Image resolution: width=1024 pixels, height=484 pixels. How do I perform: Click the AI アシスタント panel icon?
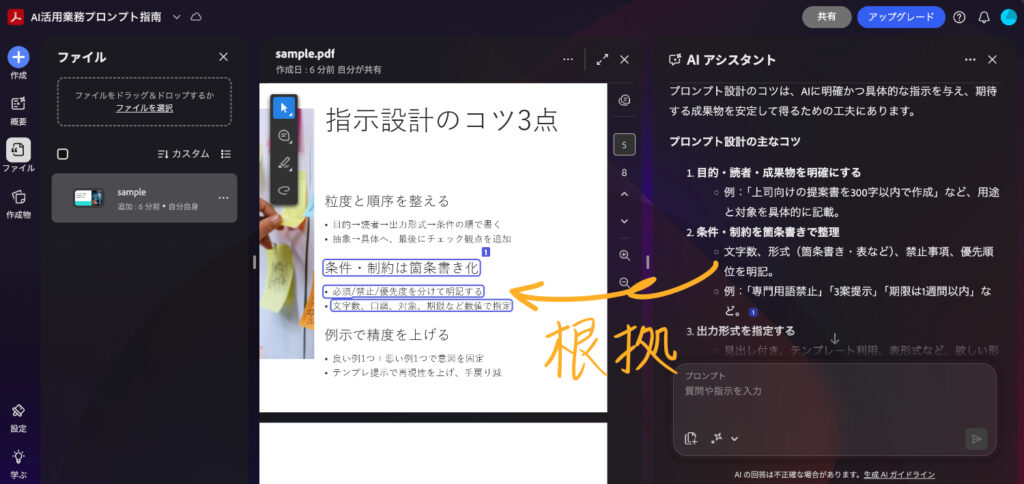coord(675,60)
